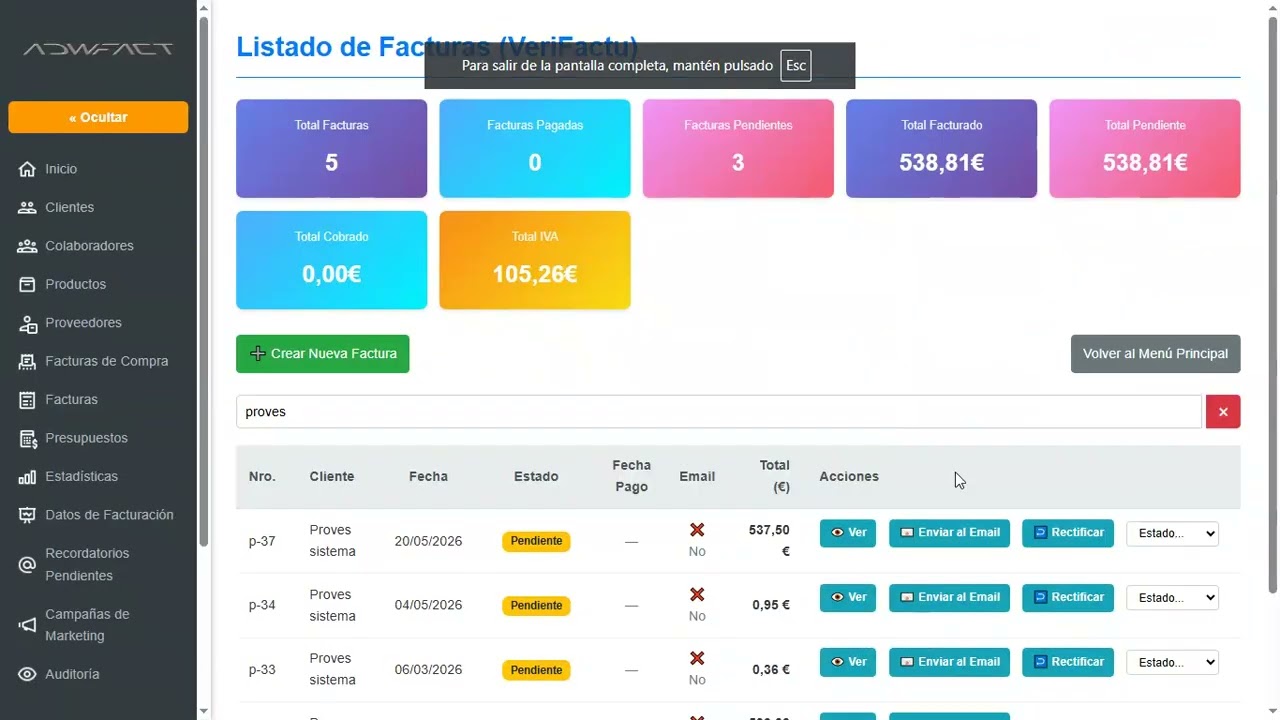Click the Proveedores icon in sidebar
1280x720 pixels.
tap(27, 323)
